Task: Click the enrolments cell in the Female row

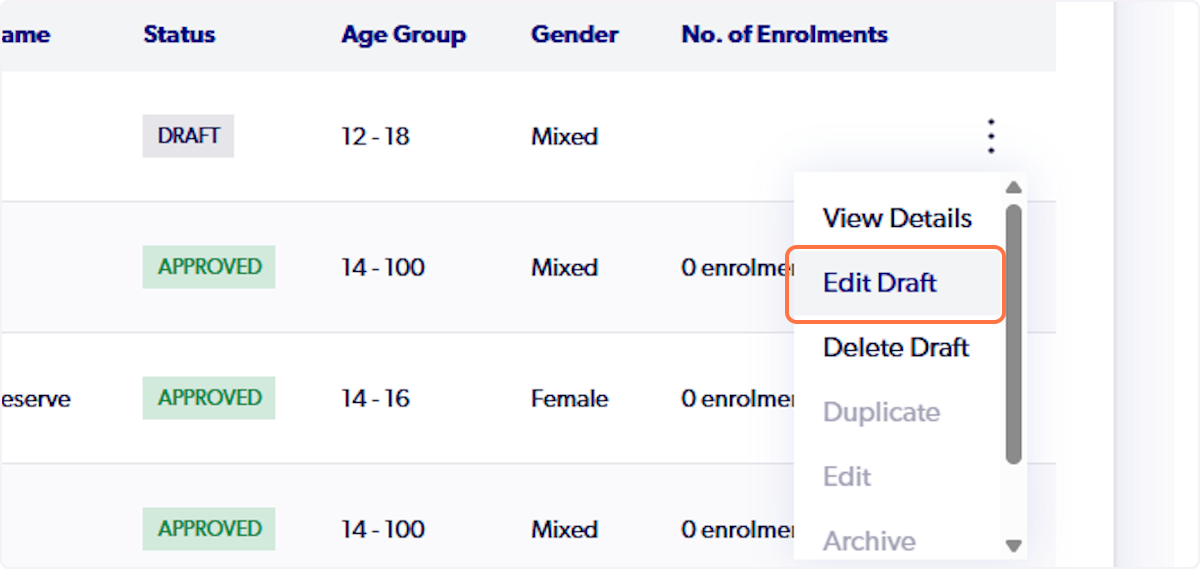Action: tap(738, 399)
